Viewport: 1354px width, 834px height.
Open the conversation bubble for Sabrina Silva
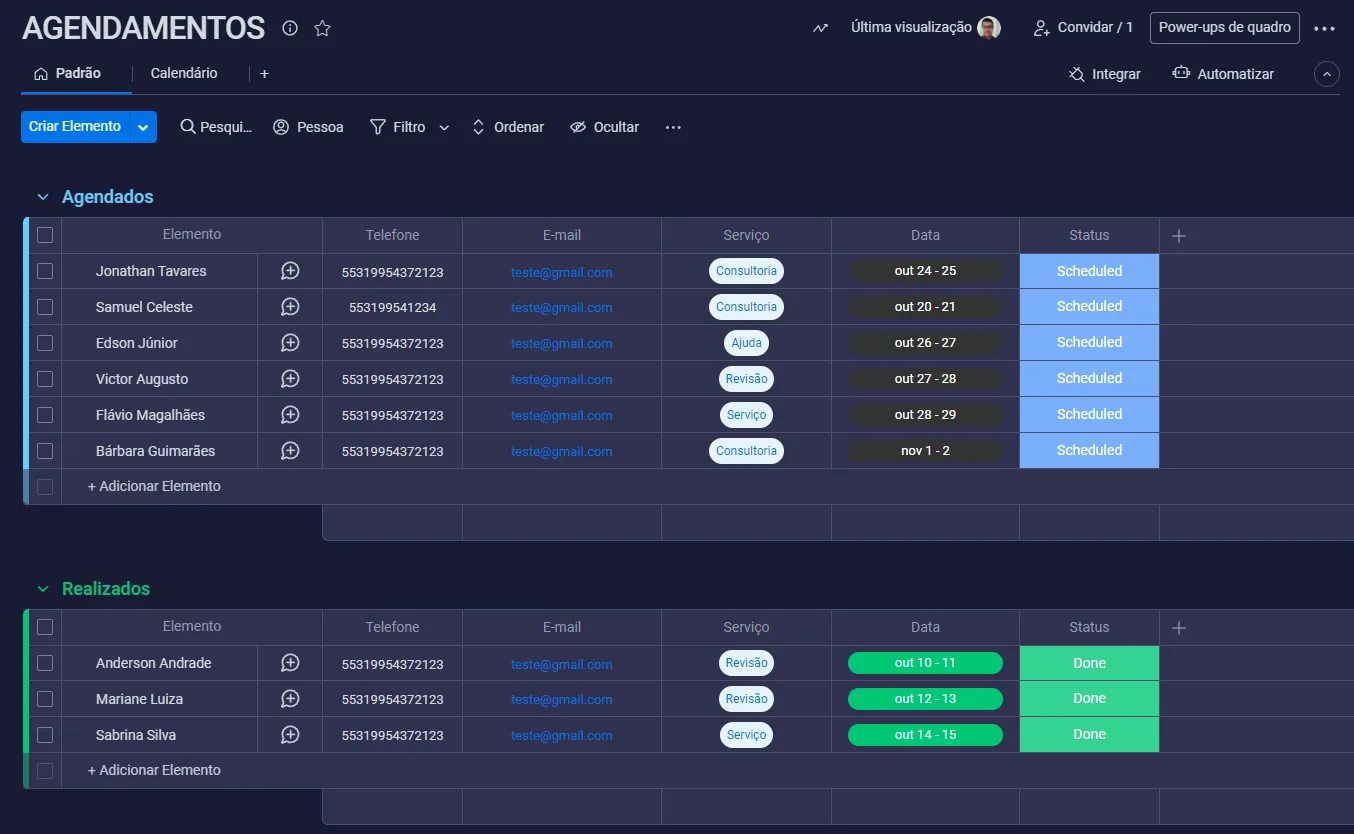(290, 735)
